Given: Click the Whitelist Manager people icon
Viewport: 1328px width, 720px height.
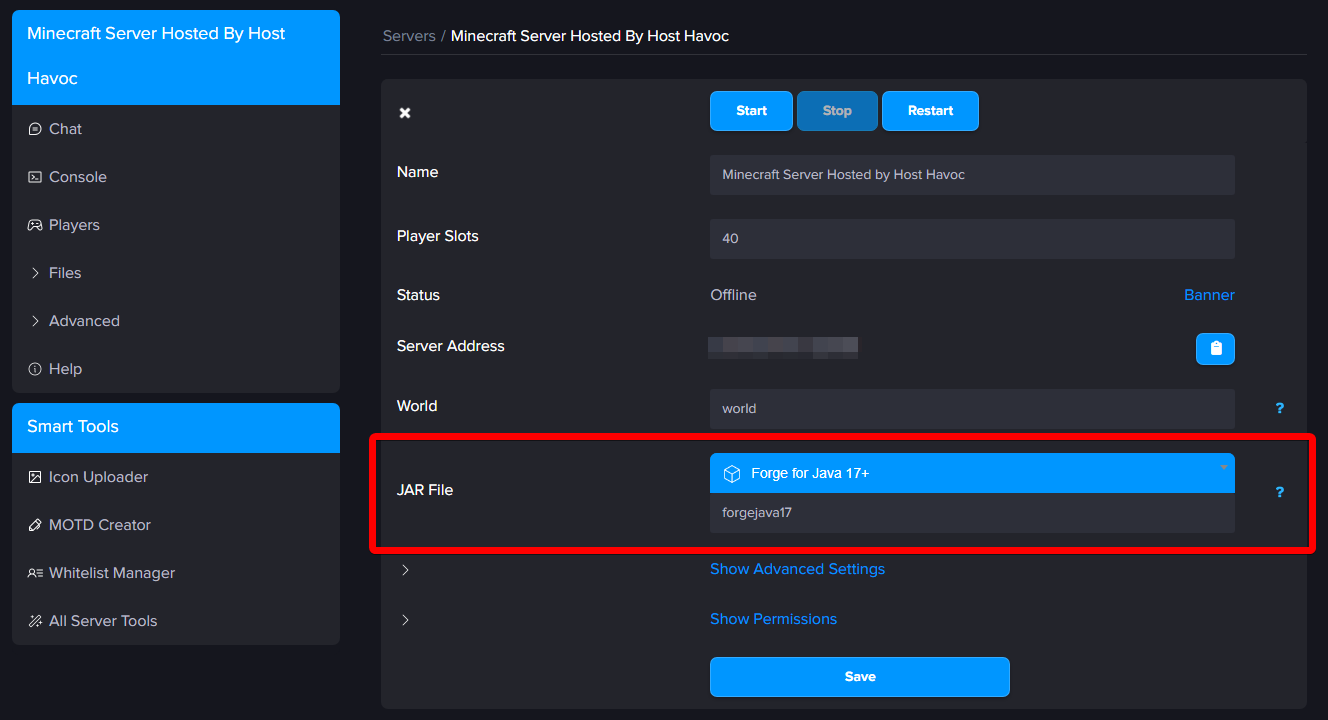Looking at the screenshot, I should click(35, 573).
